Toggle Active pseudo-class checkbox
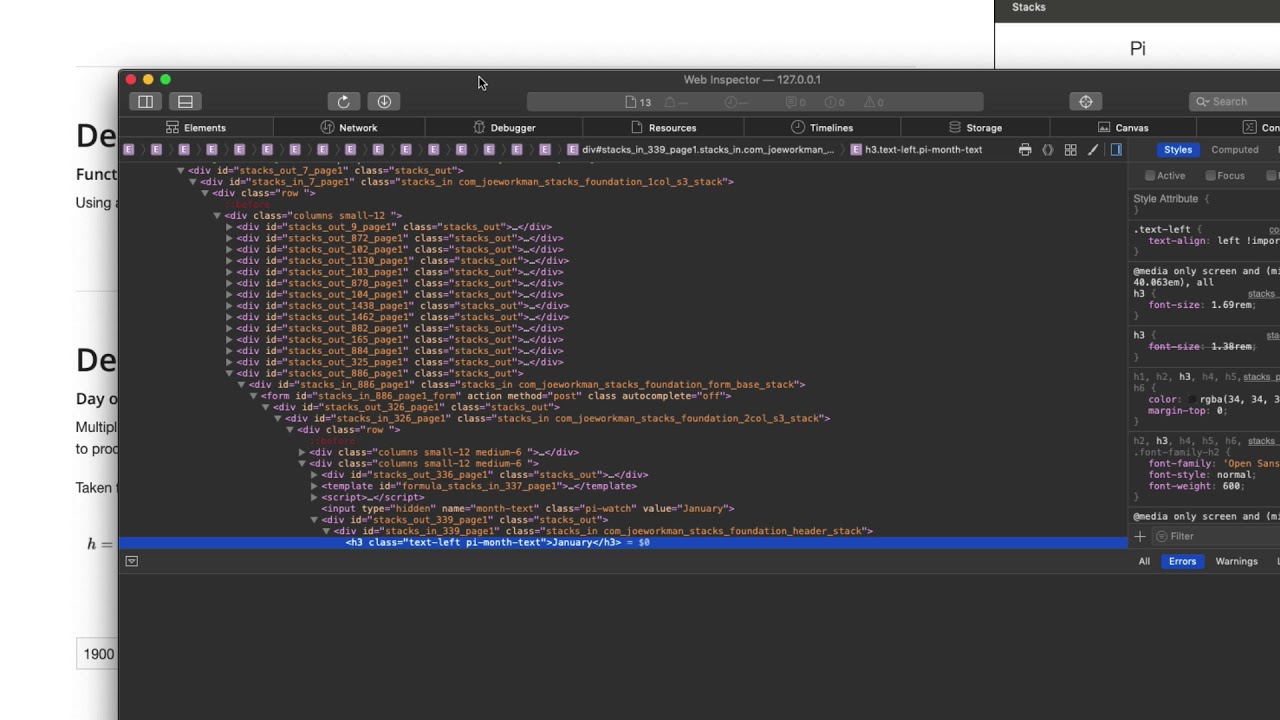This screenshot has width=1280, height=720. 1150,176
